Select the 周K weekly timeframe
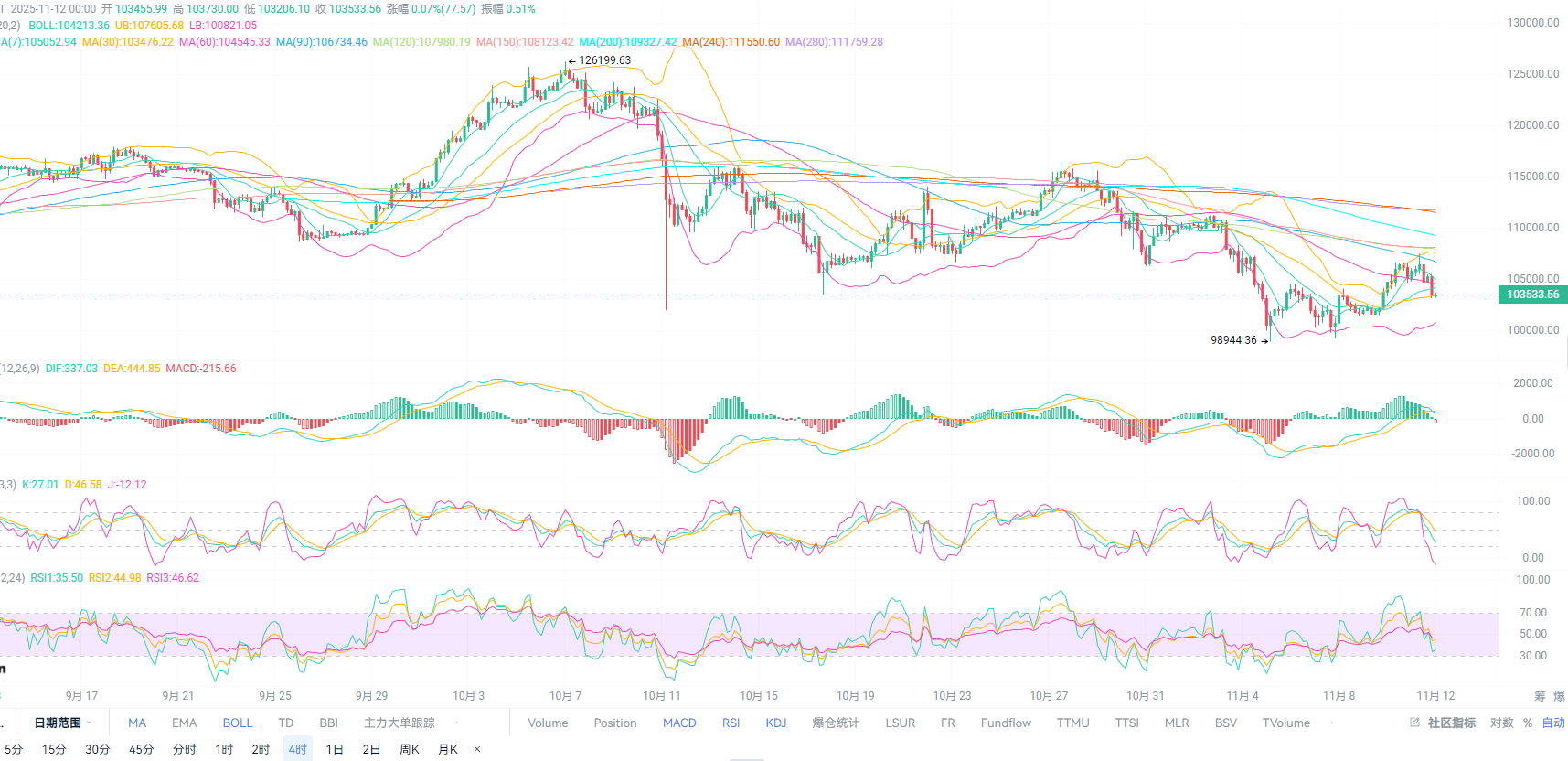 [409, 749]
